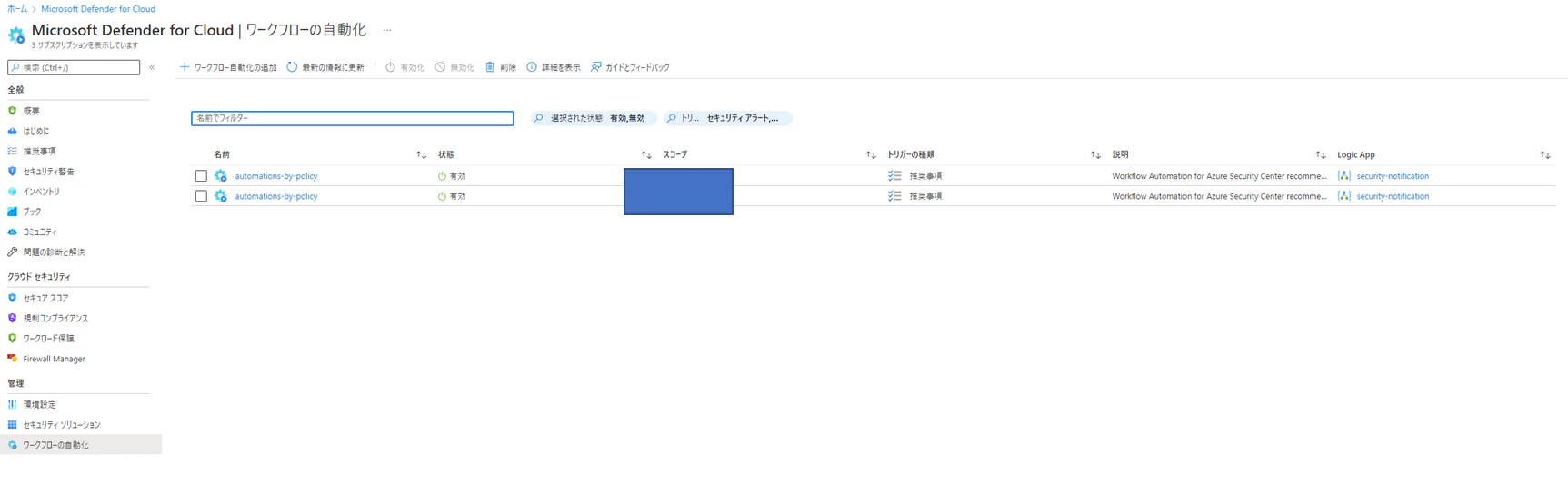The image size is (1568, 484).
Task: Click the Logic App icon in second row
Action: [1344, 196]
